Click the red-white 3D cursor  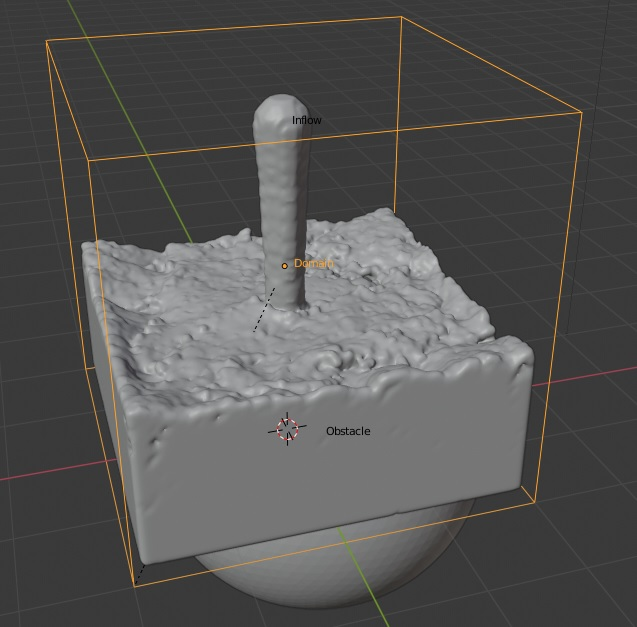click(287, 429)
